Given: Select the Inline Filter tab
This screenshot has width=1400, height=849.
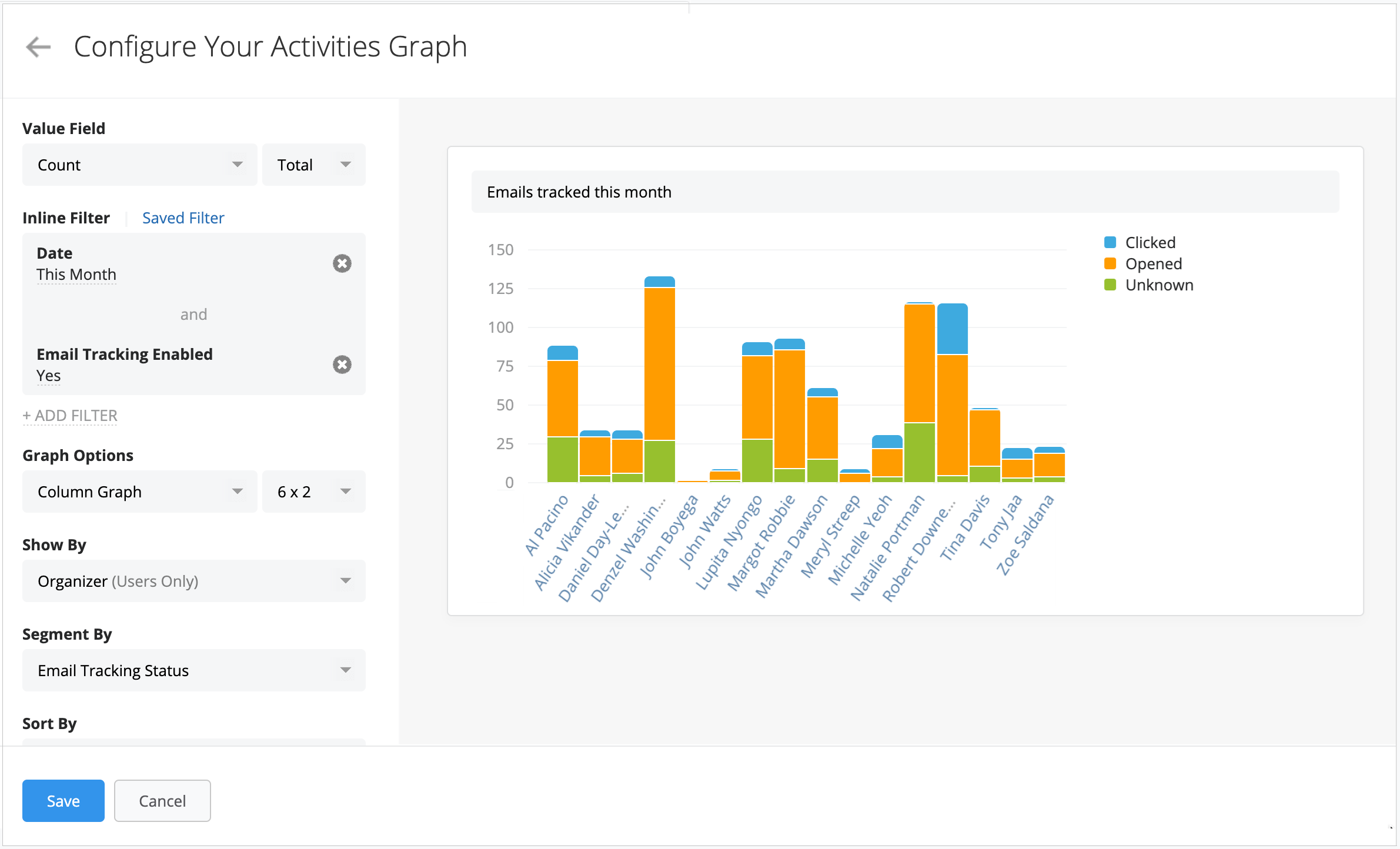Looking at the screenshot, I should pos(66,218).
